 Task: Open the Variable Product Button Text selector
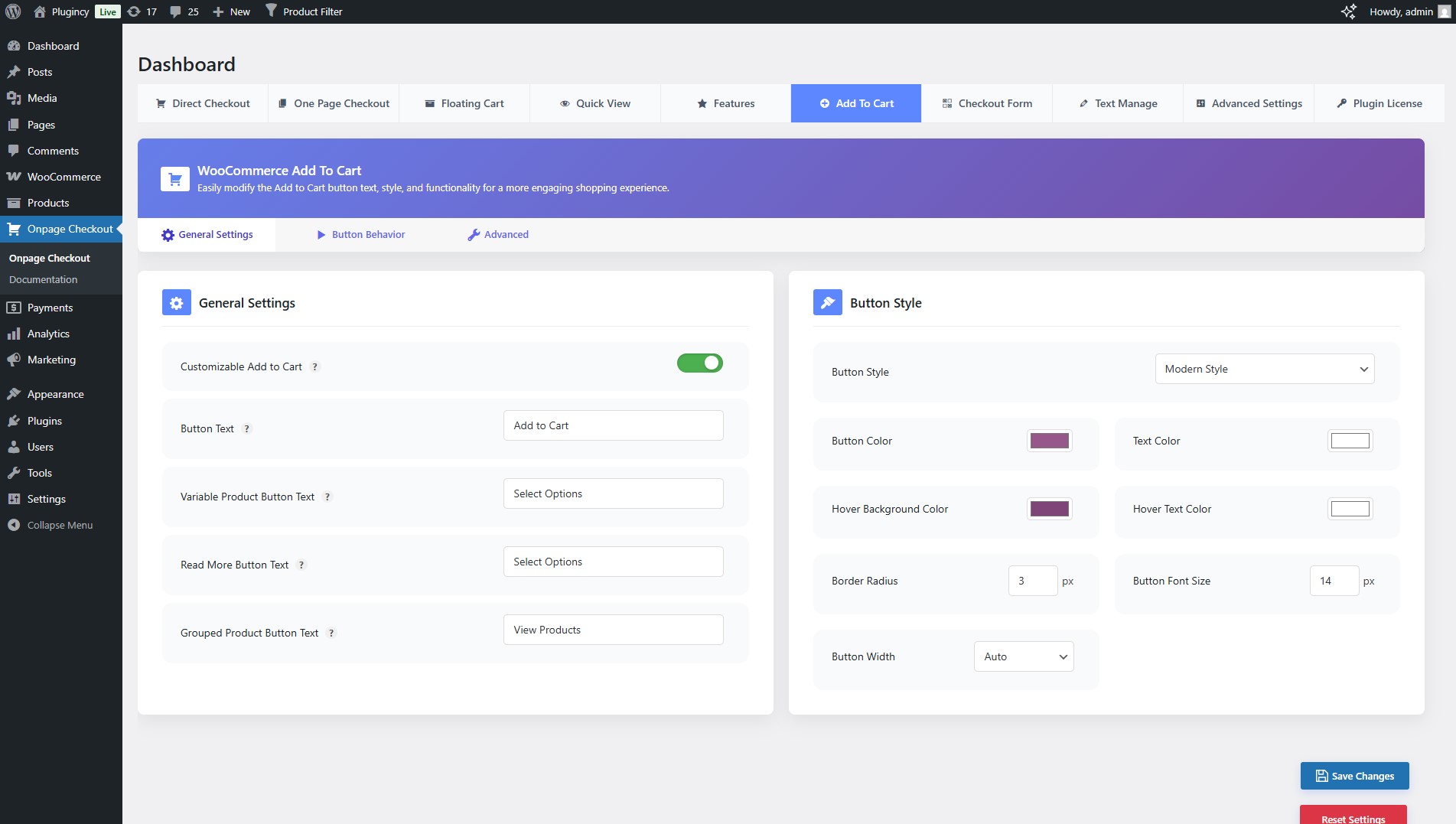click(x=612, y=493)
